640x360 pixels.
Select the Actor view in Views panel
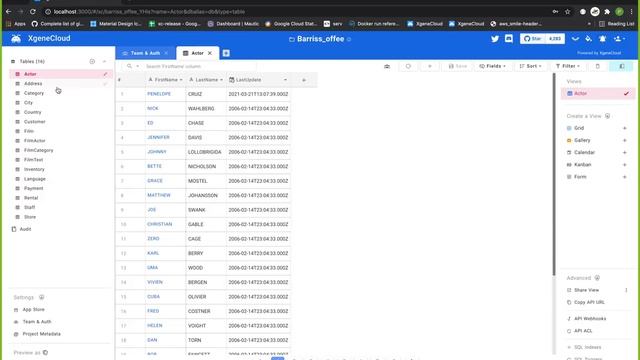598,93
